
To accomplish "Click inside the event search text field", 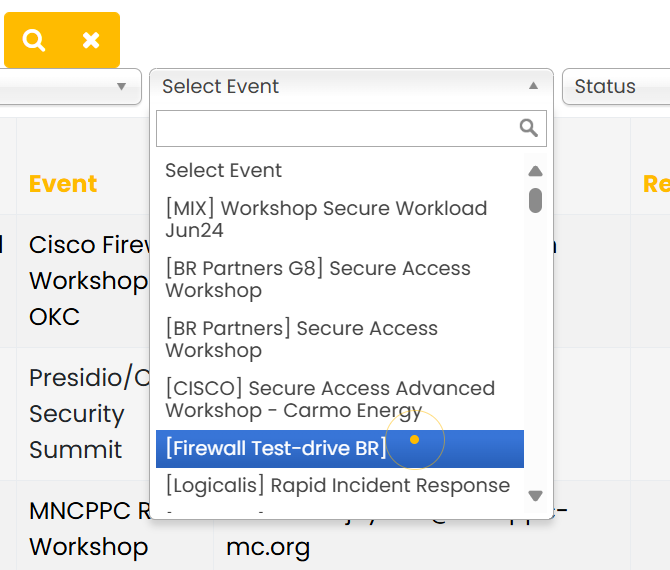I will 335,128.
